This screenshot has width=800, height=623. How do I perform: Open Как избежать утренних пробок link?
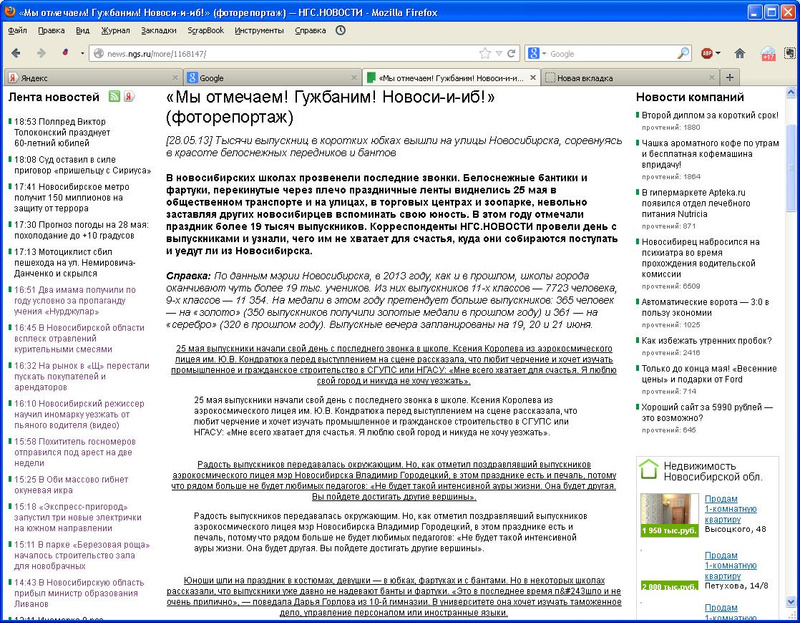tap(707, 340)
